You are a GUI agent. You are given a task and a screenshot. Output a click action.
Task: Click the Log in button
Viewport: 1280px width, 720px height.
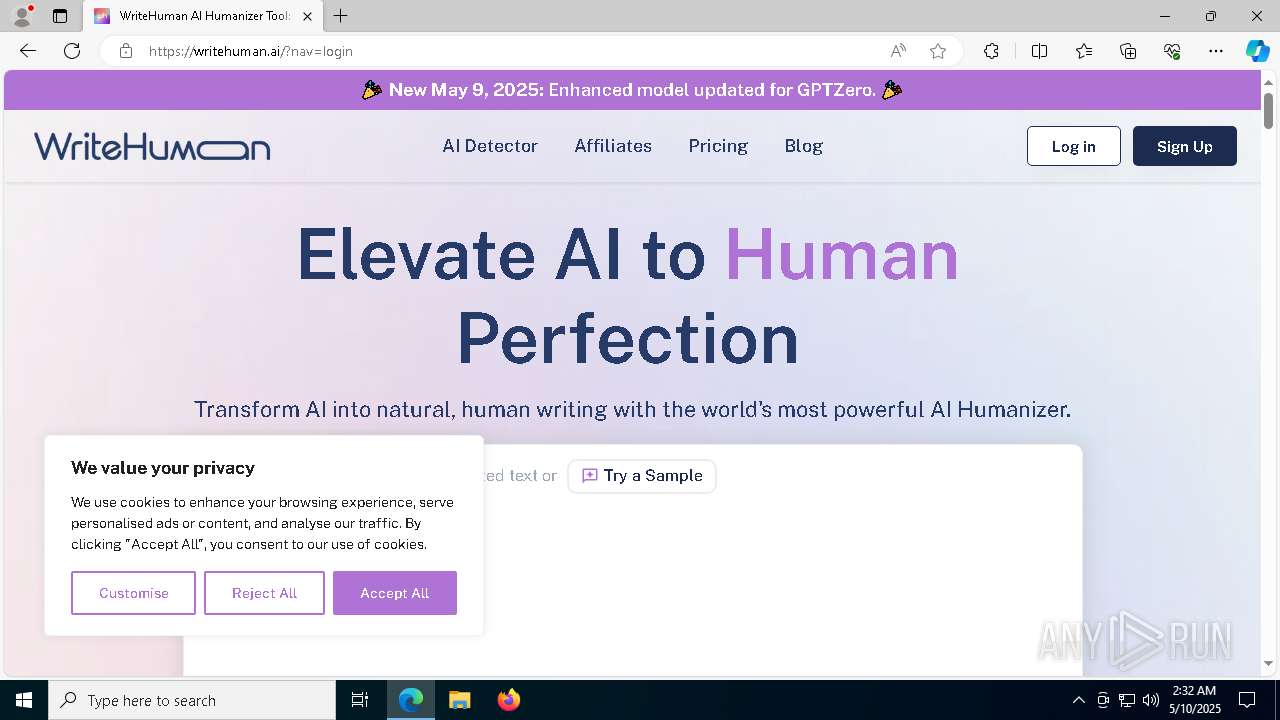[1073, 146]
